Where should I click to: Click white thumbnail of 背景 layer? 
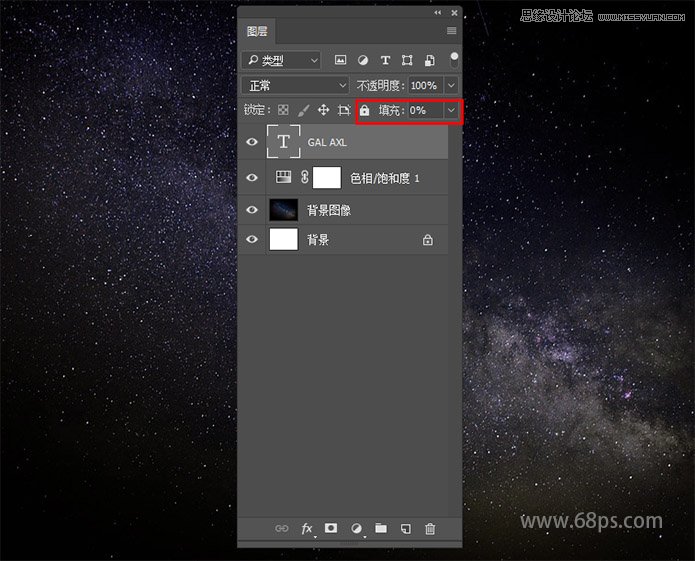coord(284,239)
